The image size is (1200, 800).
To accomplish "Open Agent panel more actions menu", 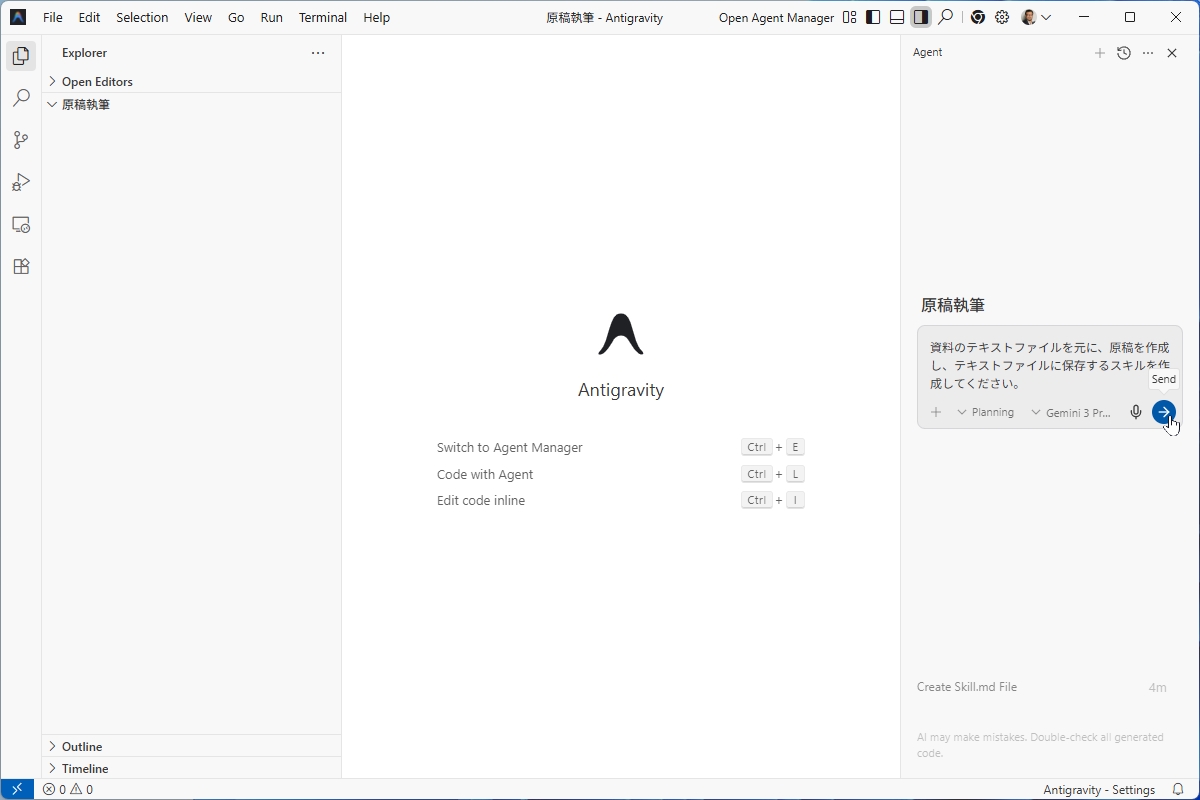I will coord(1148,53).
